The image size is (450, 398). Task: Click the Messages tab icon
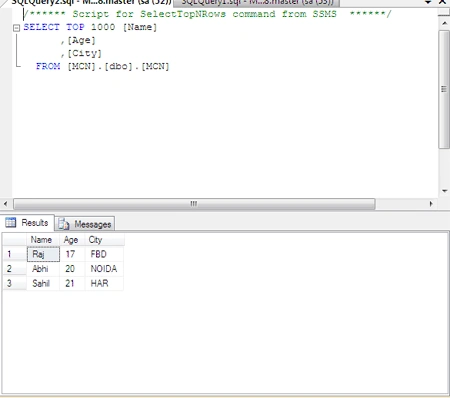(64, 224)
